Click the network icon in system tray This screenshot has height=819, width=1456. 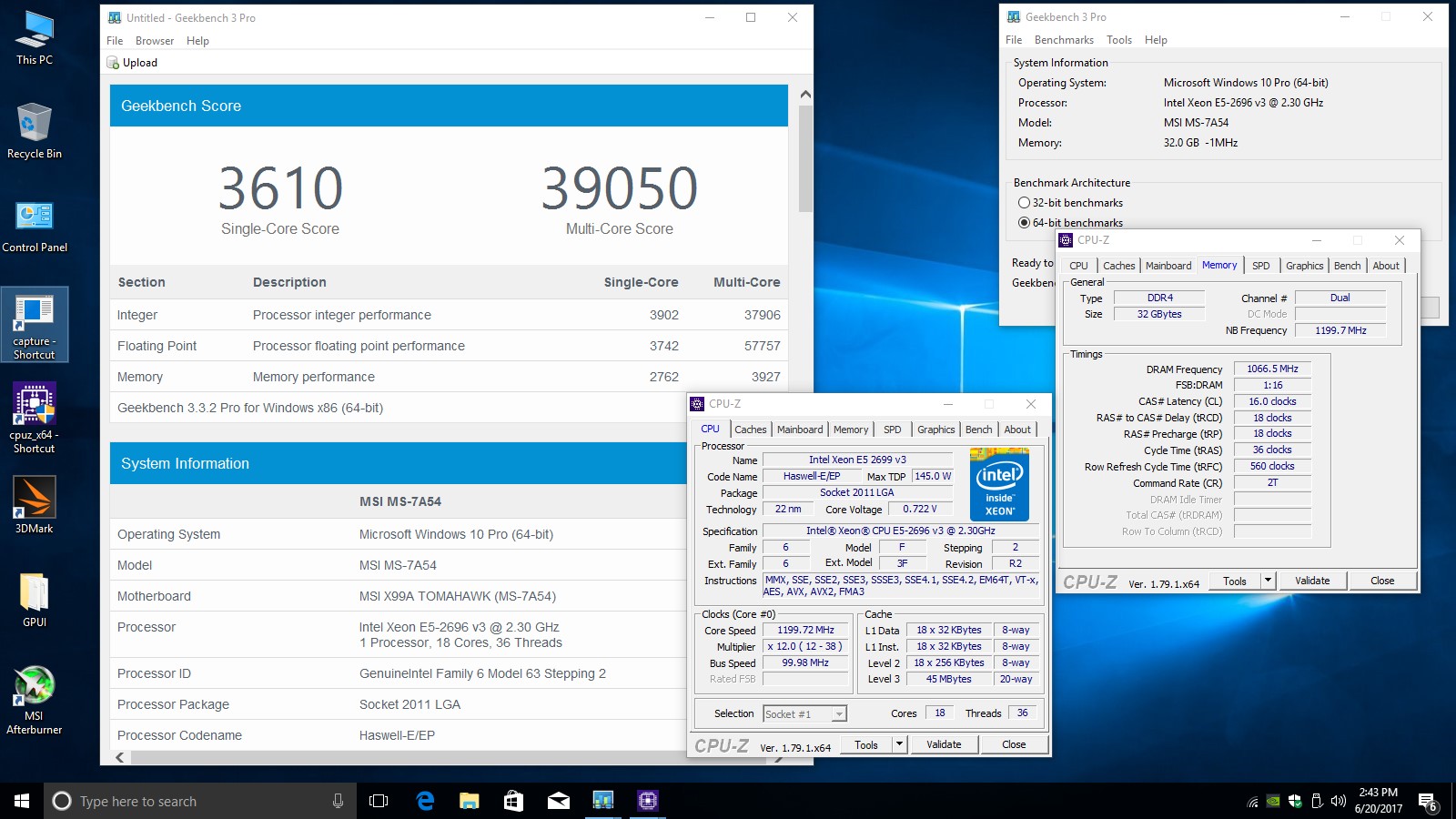(x=1253, y=802)
